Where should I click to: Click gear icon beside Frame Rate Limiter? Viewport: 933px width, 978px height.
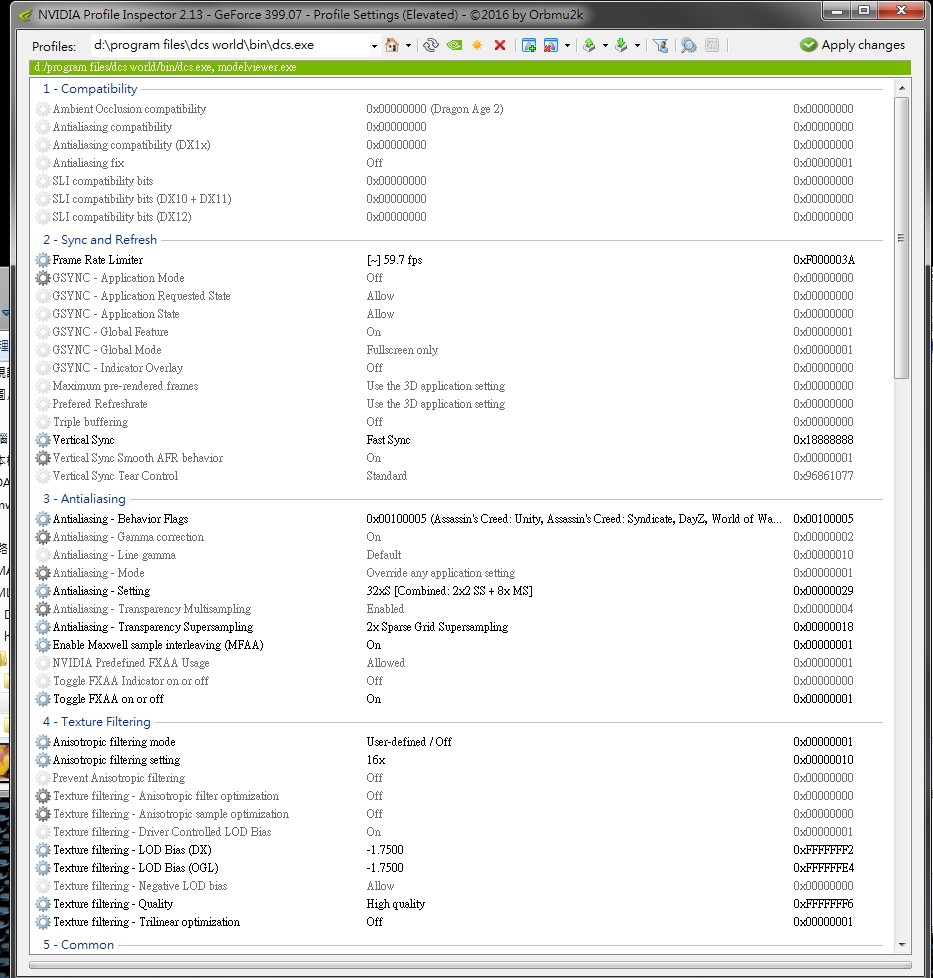(42, 259)
